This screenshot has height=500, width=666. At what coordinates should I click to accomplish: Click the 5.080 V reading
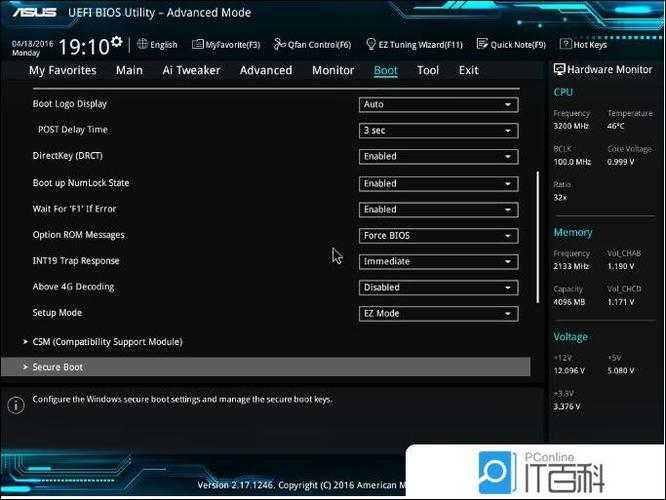point(621,371)
